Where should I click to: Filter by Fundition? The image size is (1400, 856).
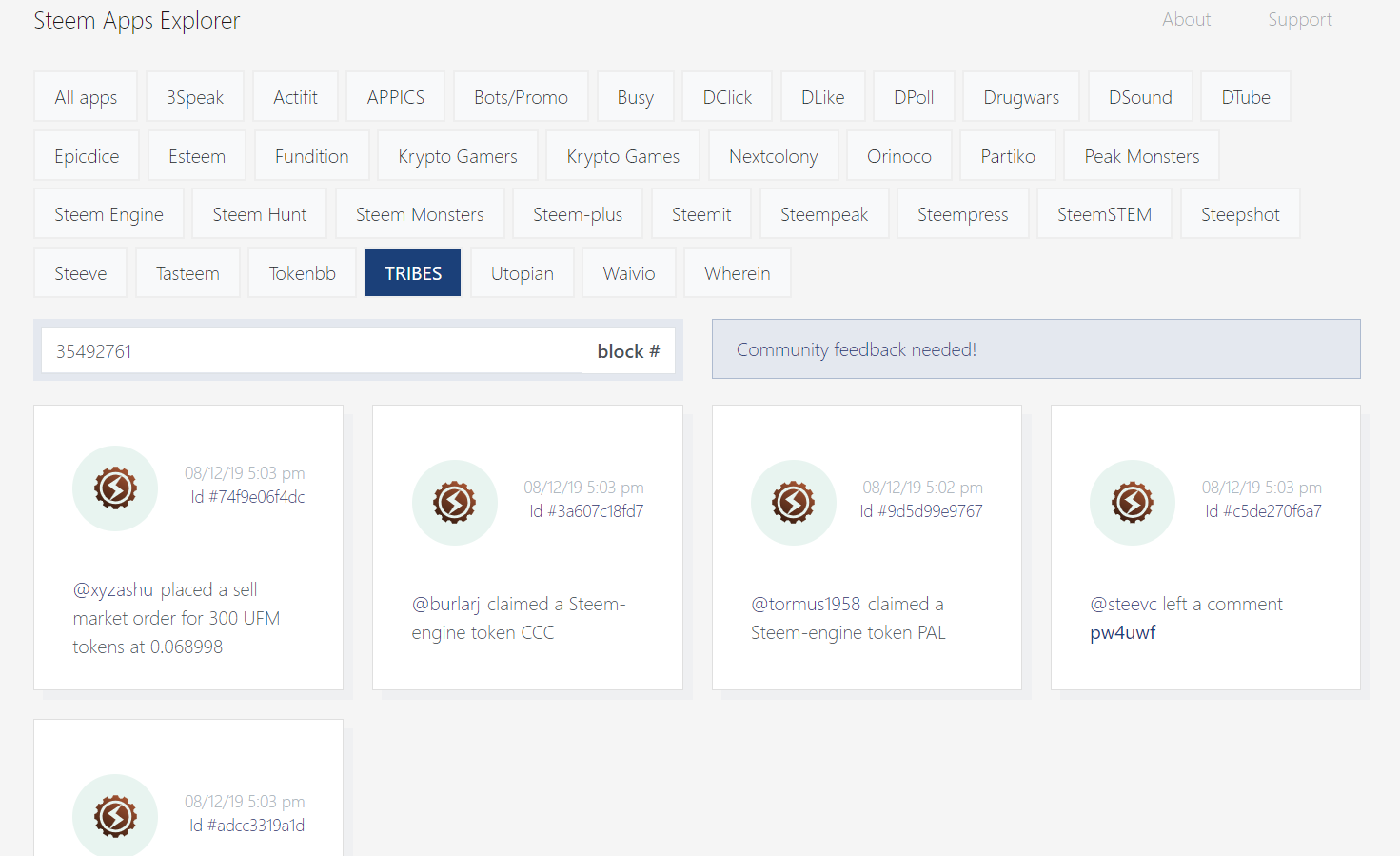[312, 156]
